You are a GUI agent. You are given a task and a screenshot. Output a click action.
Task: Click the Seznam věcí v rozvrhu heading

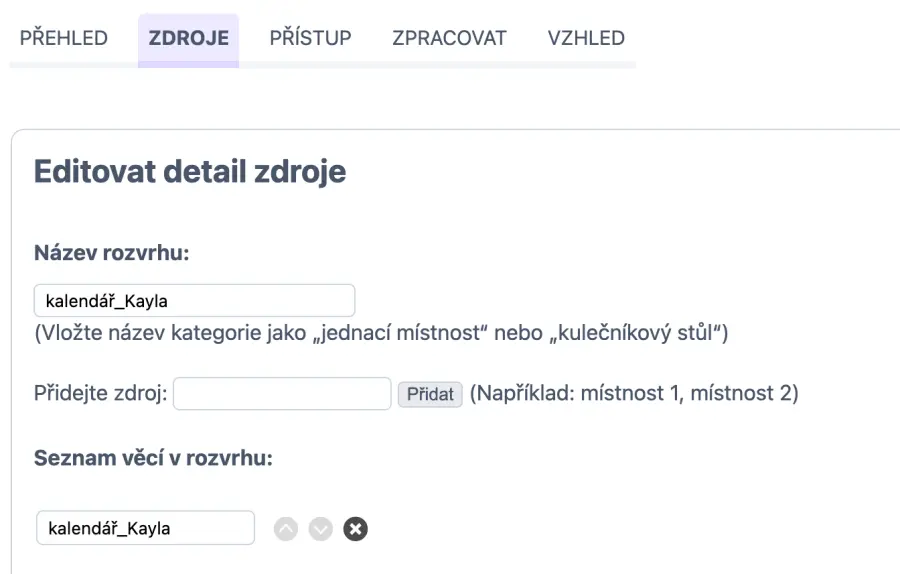(153, 458)
